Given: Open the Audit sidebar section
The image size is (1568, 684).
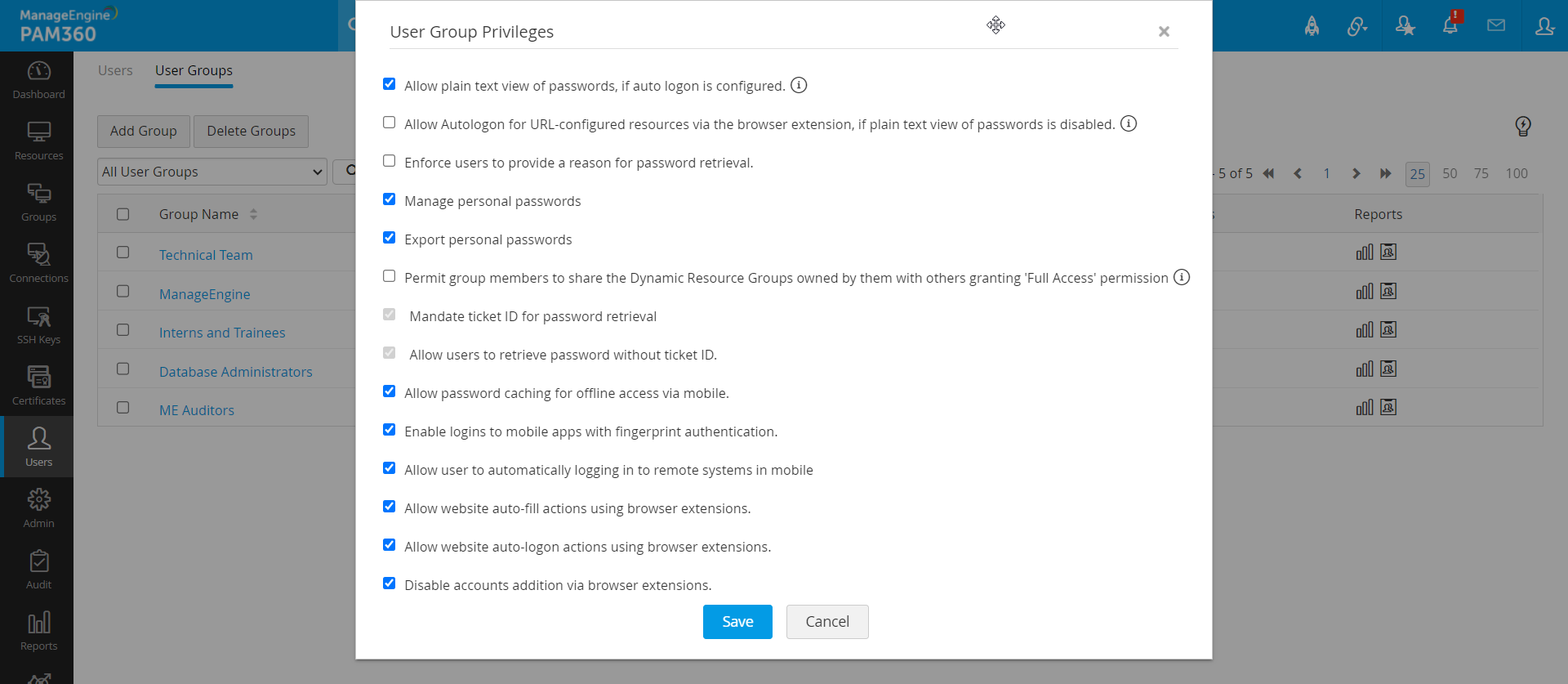Looking at the screenshot, I should click(38, 570).
